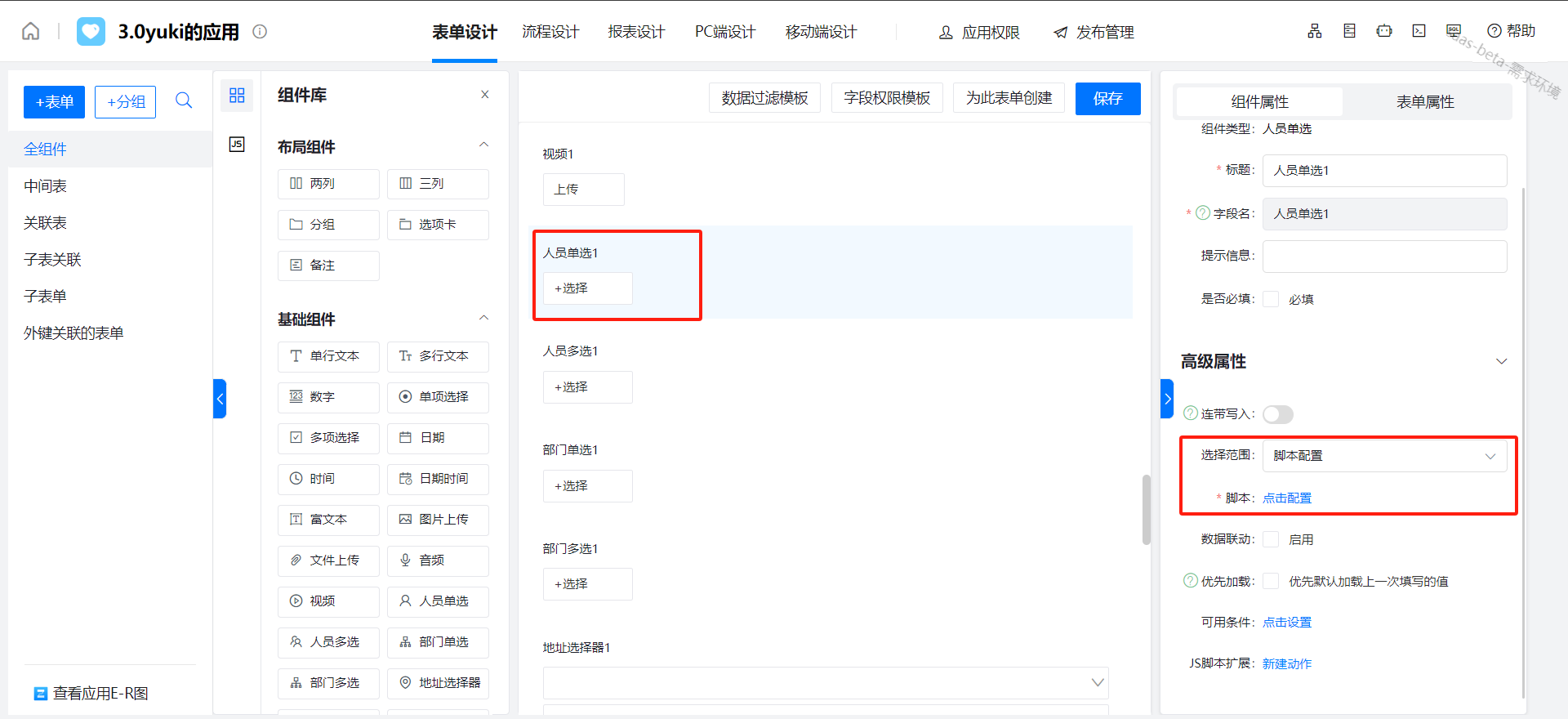Click the home icon in top bar
This screenshot has width=1568, height=719.
30,31
